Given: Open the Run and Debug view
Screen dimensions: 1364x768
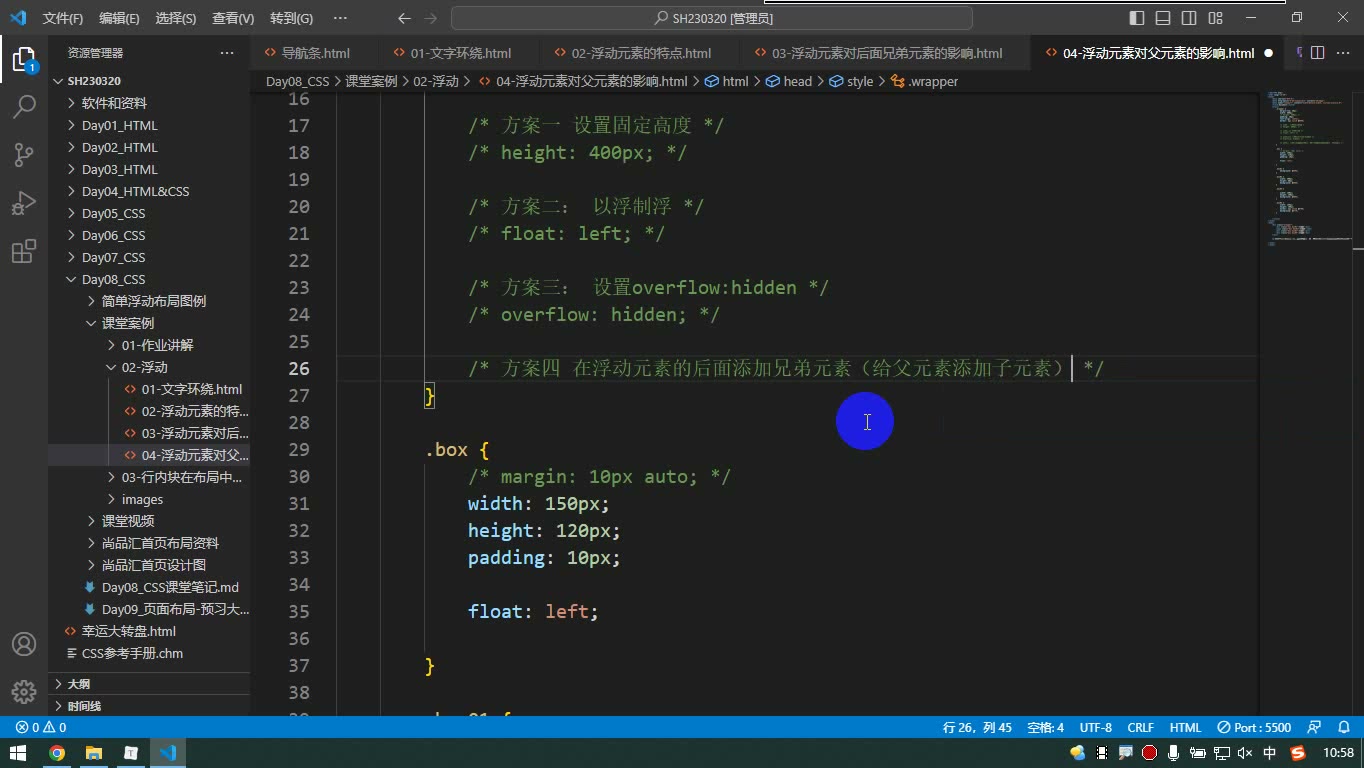Looking at the screenshot, I should tap(24, 203).
